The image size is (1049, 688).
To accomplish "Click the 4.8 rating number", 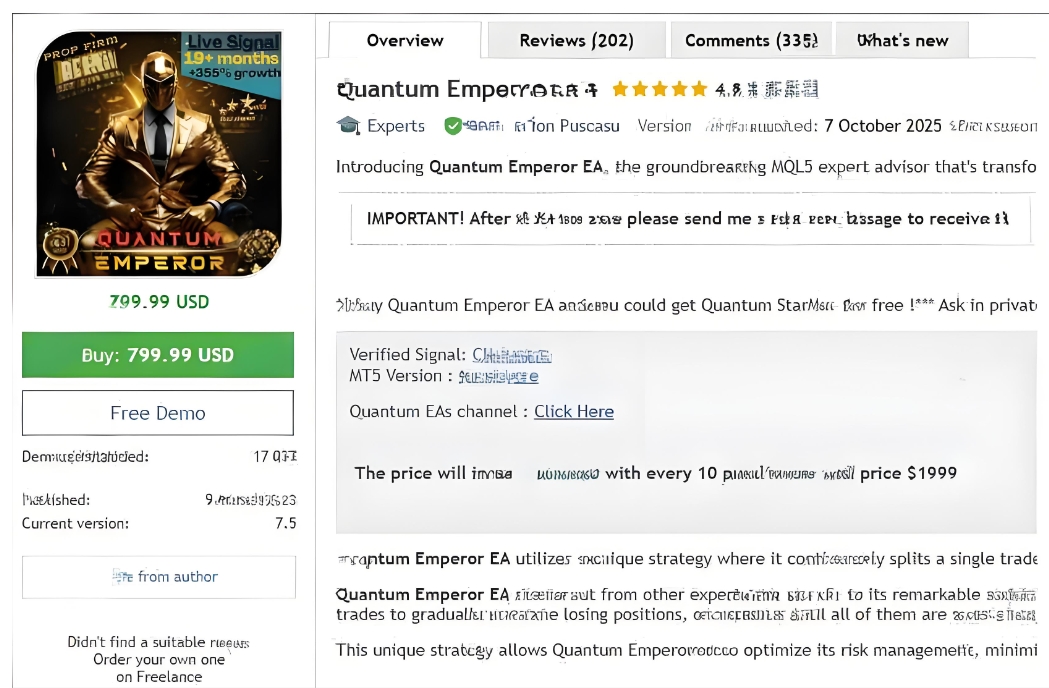I will tap(729, 90).
